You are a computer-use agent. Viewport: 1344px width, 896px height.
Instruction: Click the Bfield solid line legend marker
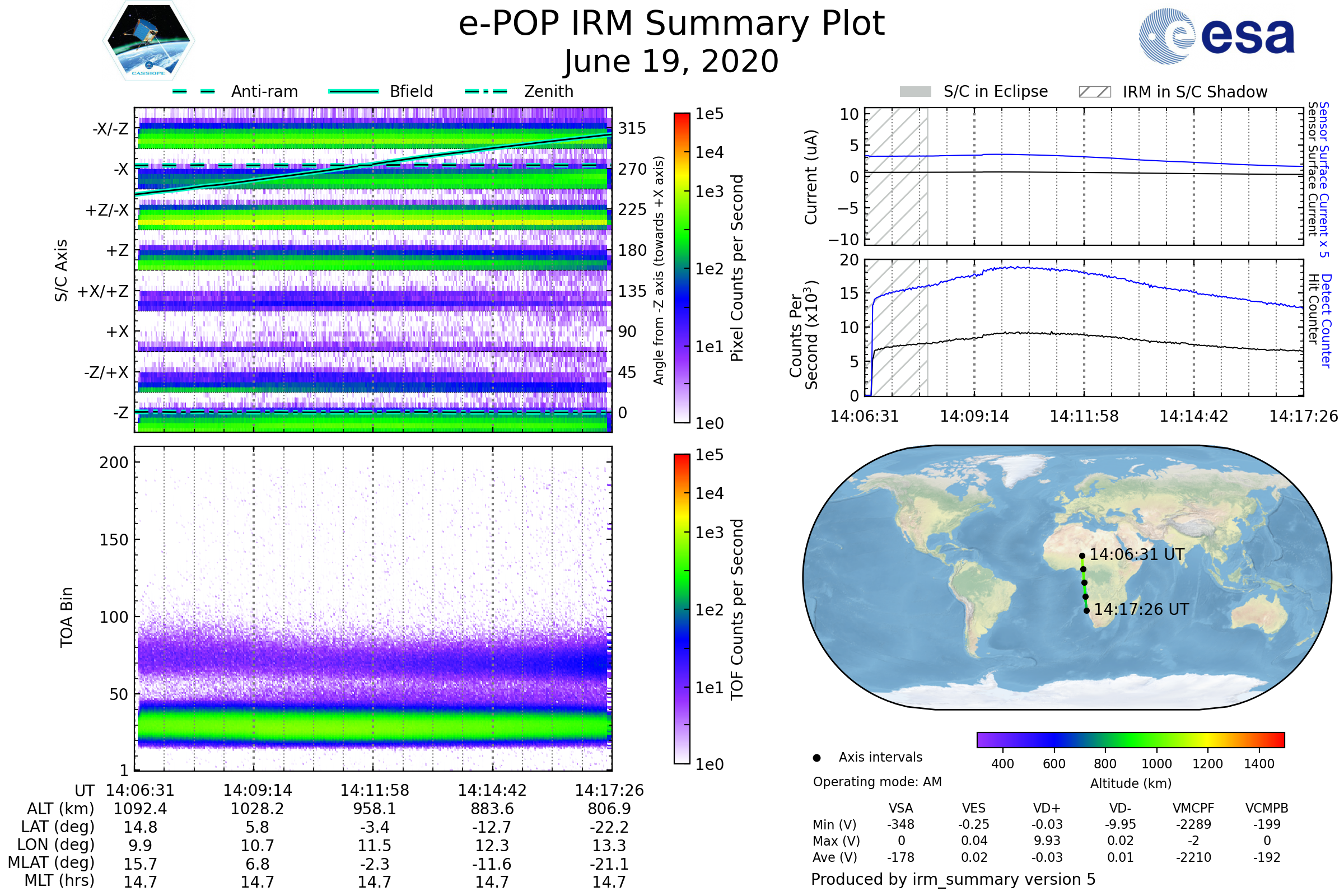tap(353, 91)
